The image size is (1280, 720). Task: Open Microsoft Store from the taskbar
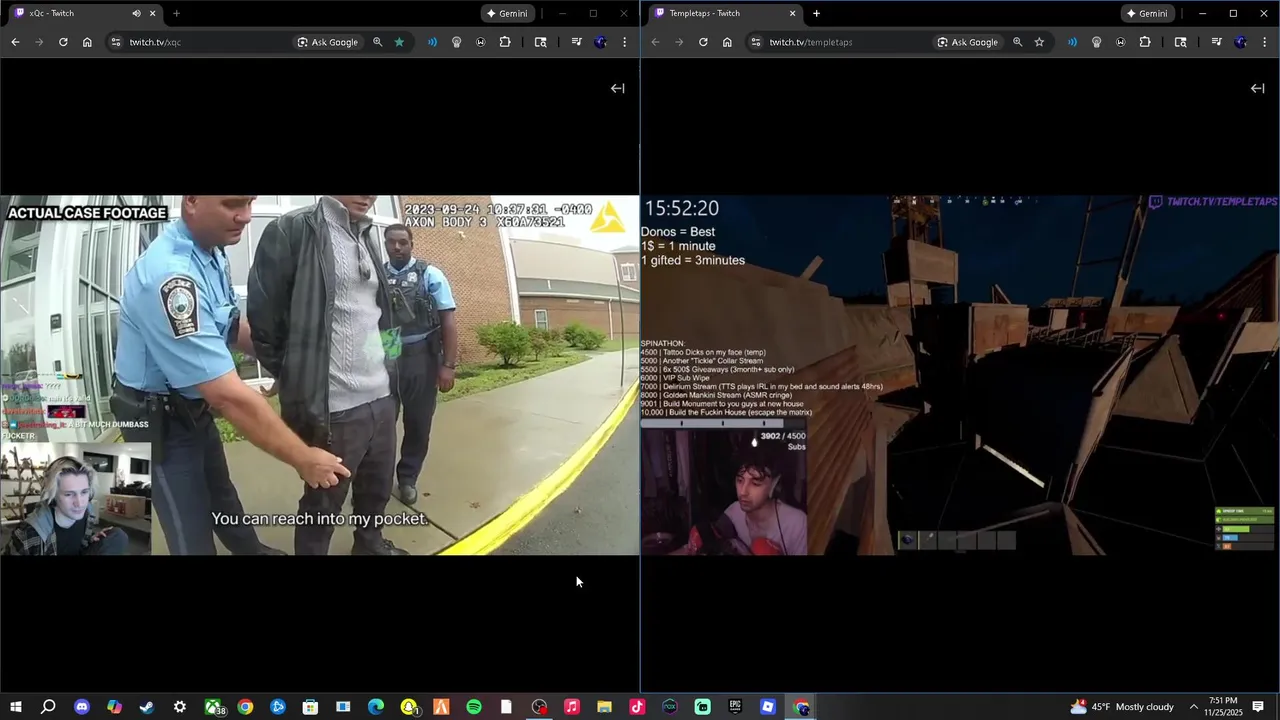[x=310, y=707]
